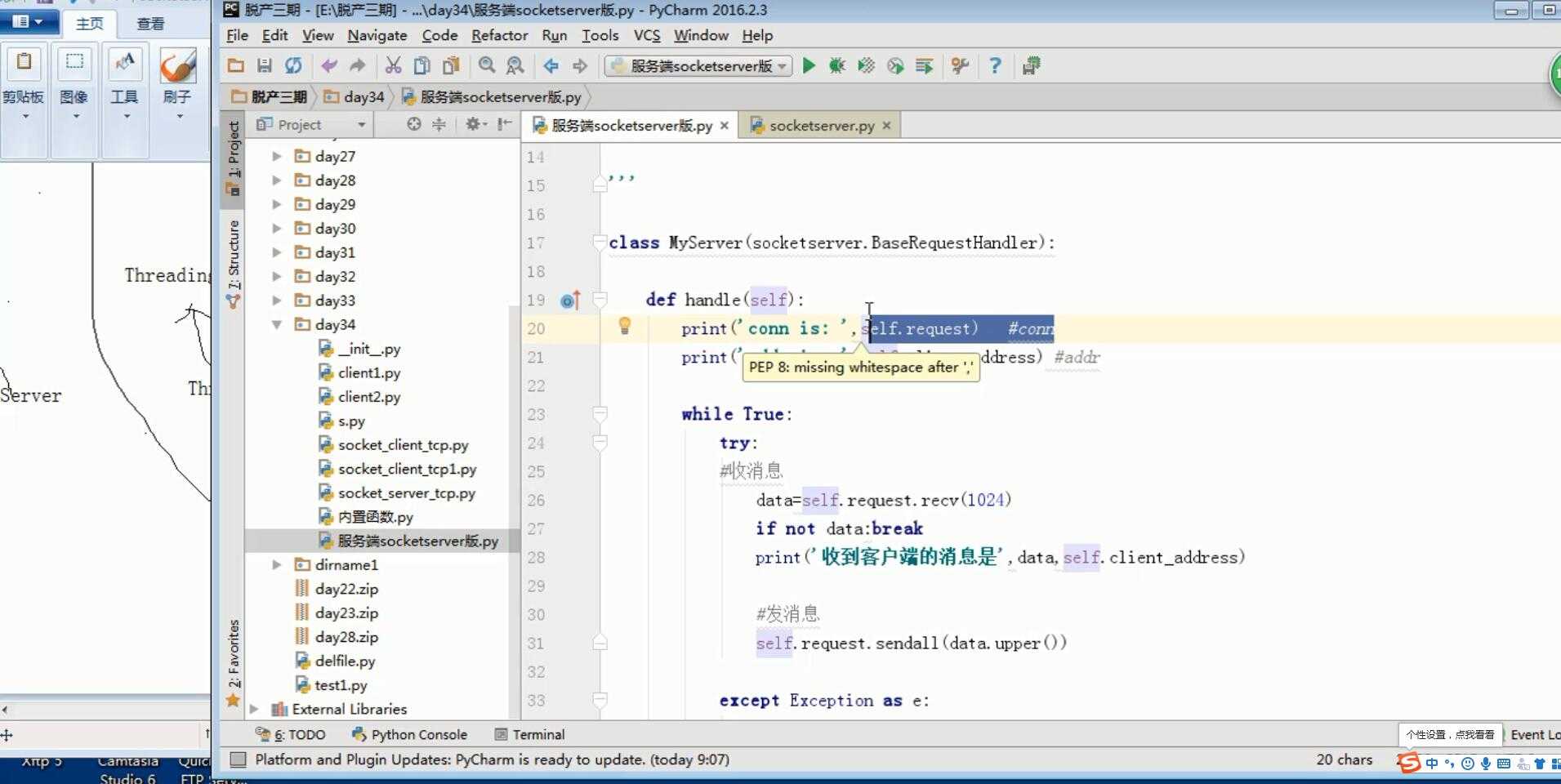Expand the day30 folder

pos(277,228)
